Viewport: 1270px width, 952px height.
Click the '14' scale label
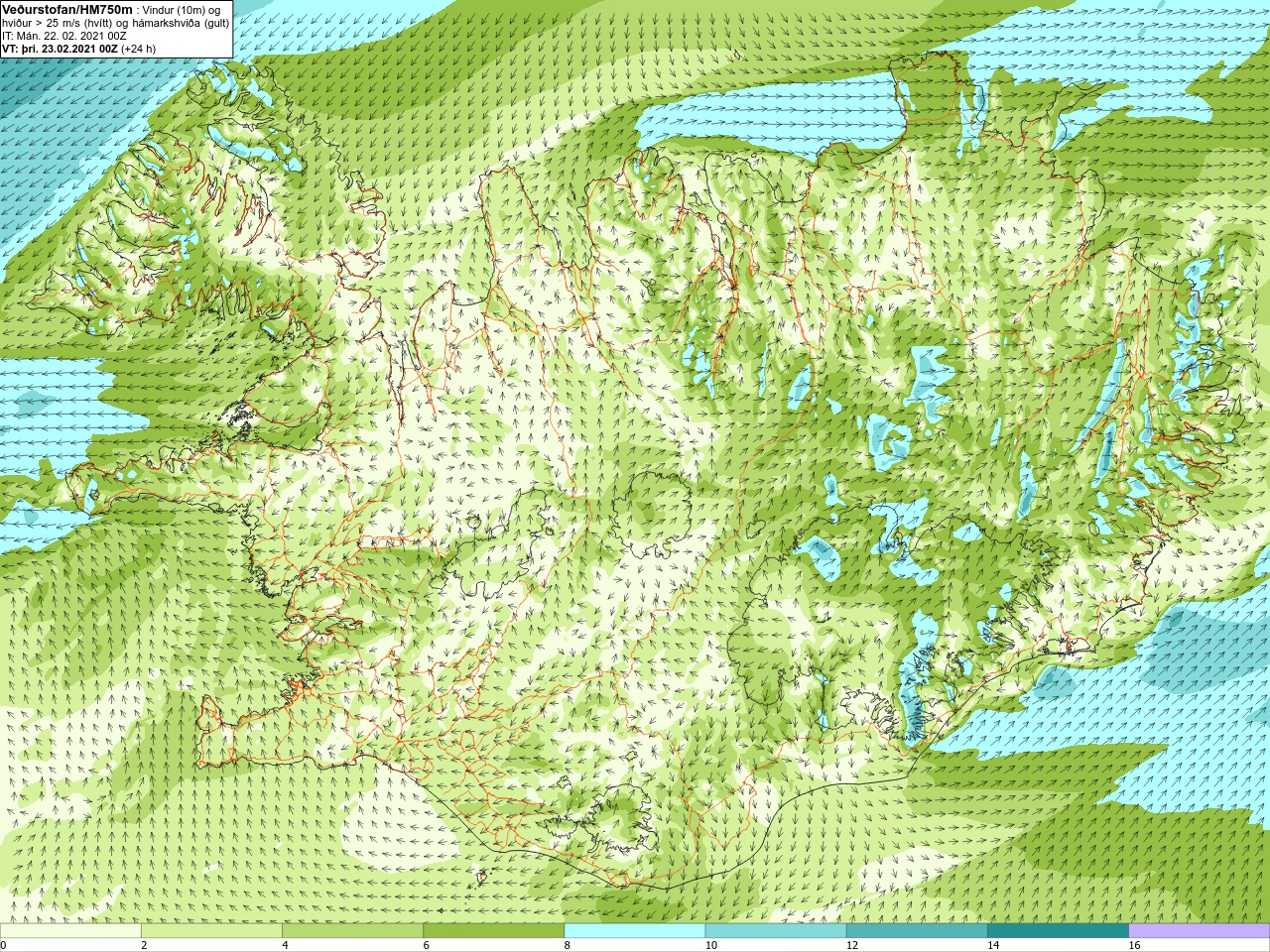click(993, 945)
